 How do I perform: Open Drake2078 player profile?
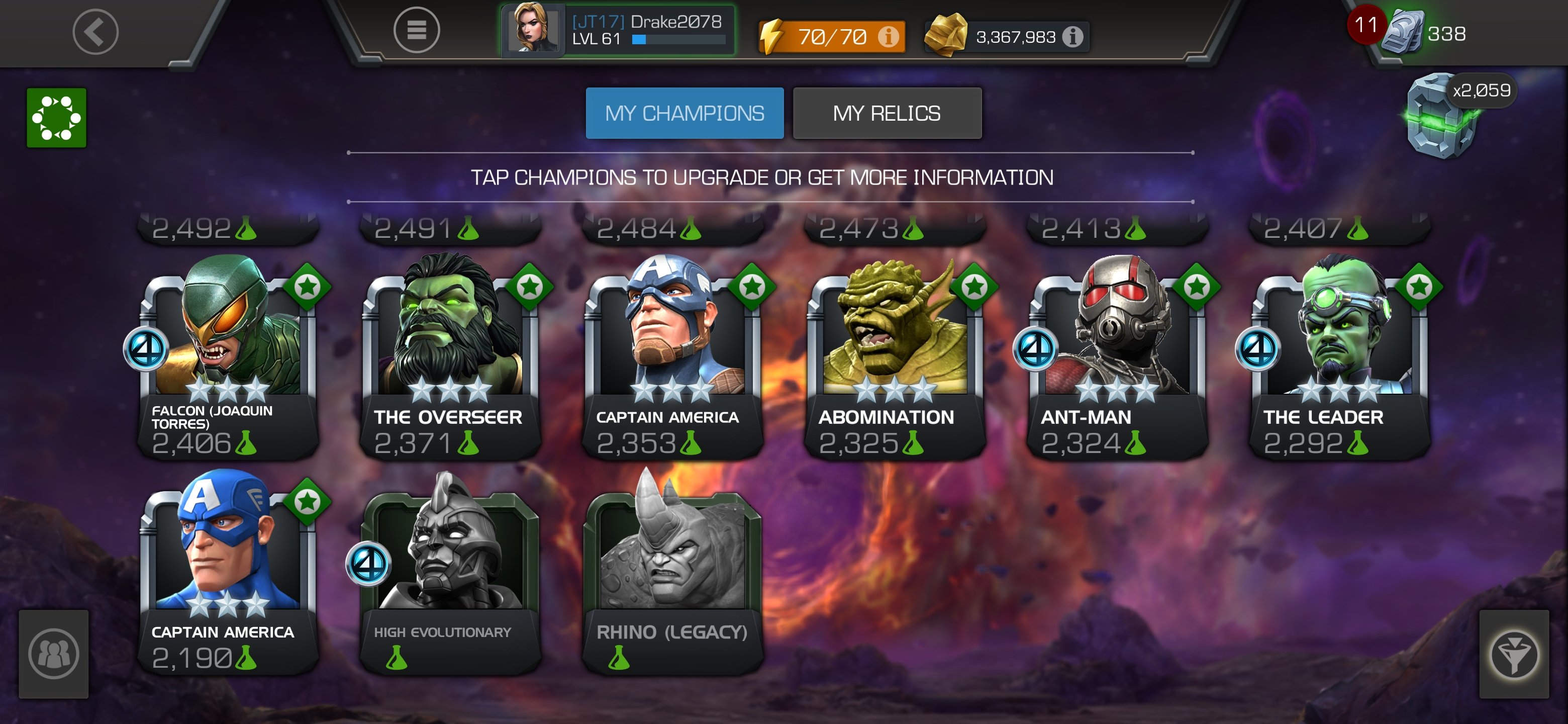[618, 30]
